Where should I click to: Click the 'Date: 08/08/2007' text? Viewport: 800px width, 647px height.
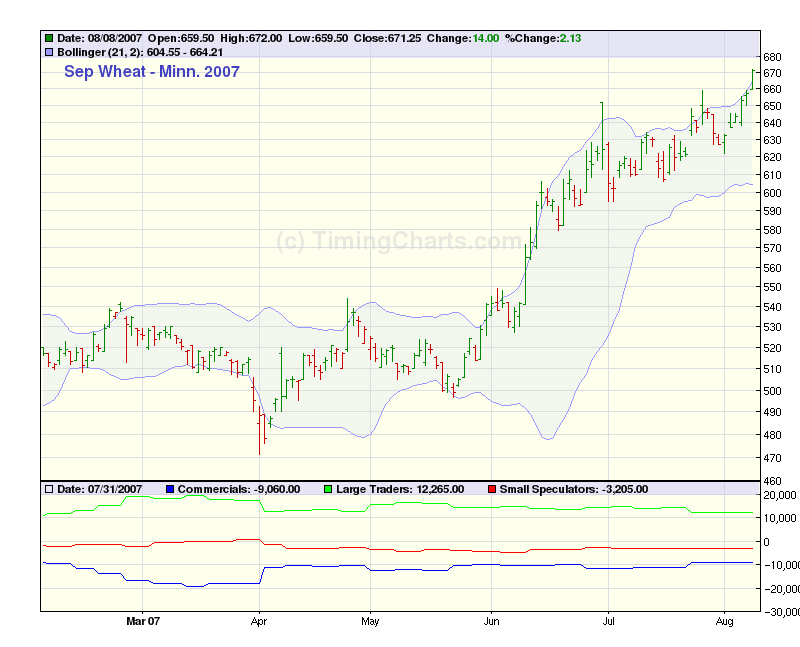point(99,38)
